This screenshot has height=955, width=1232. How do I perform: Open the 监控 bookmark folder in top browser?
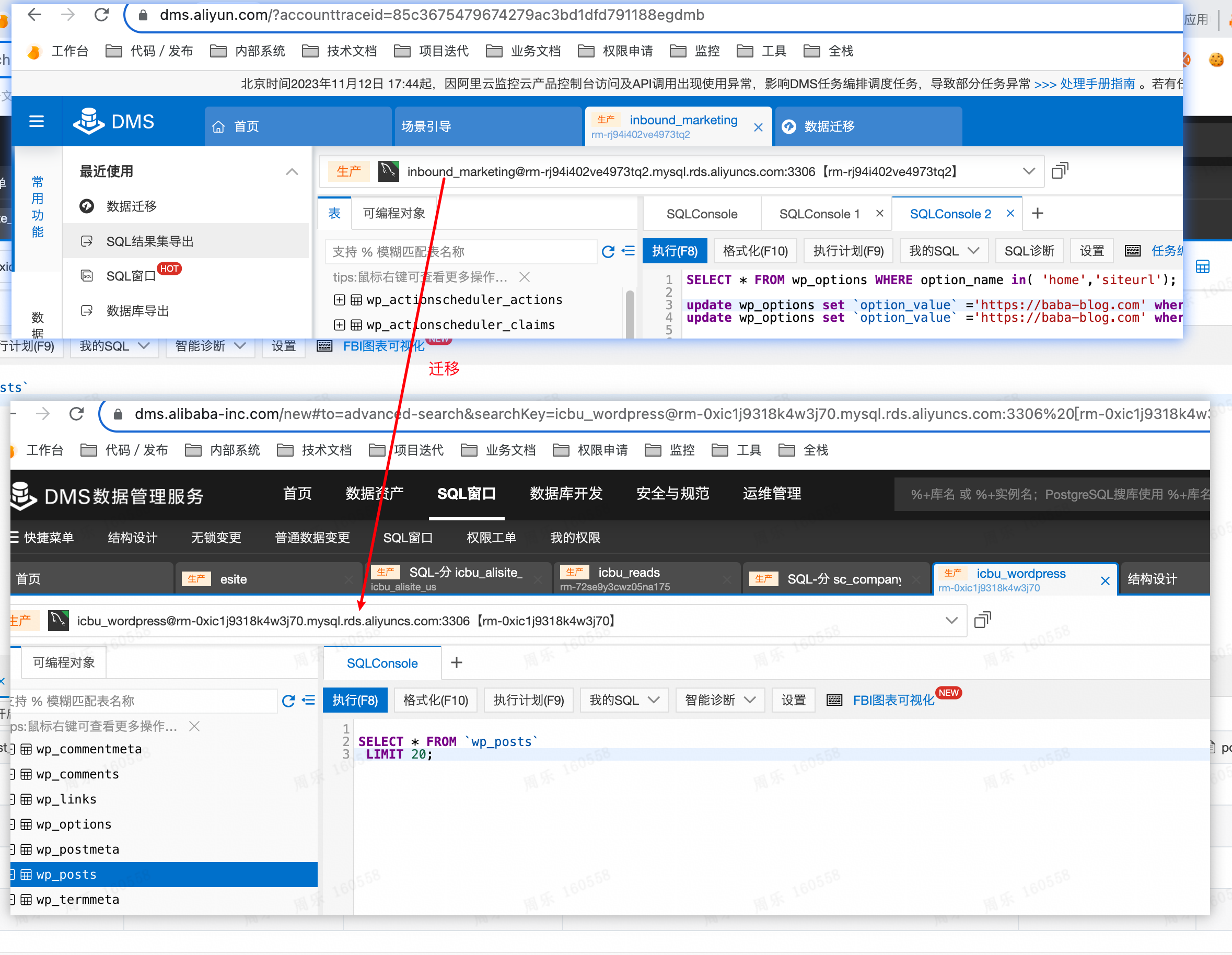695,51
